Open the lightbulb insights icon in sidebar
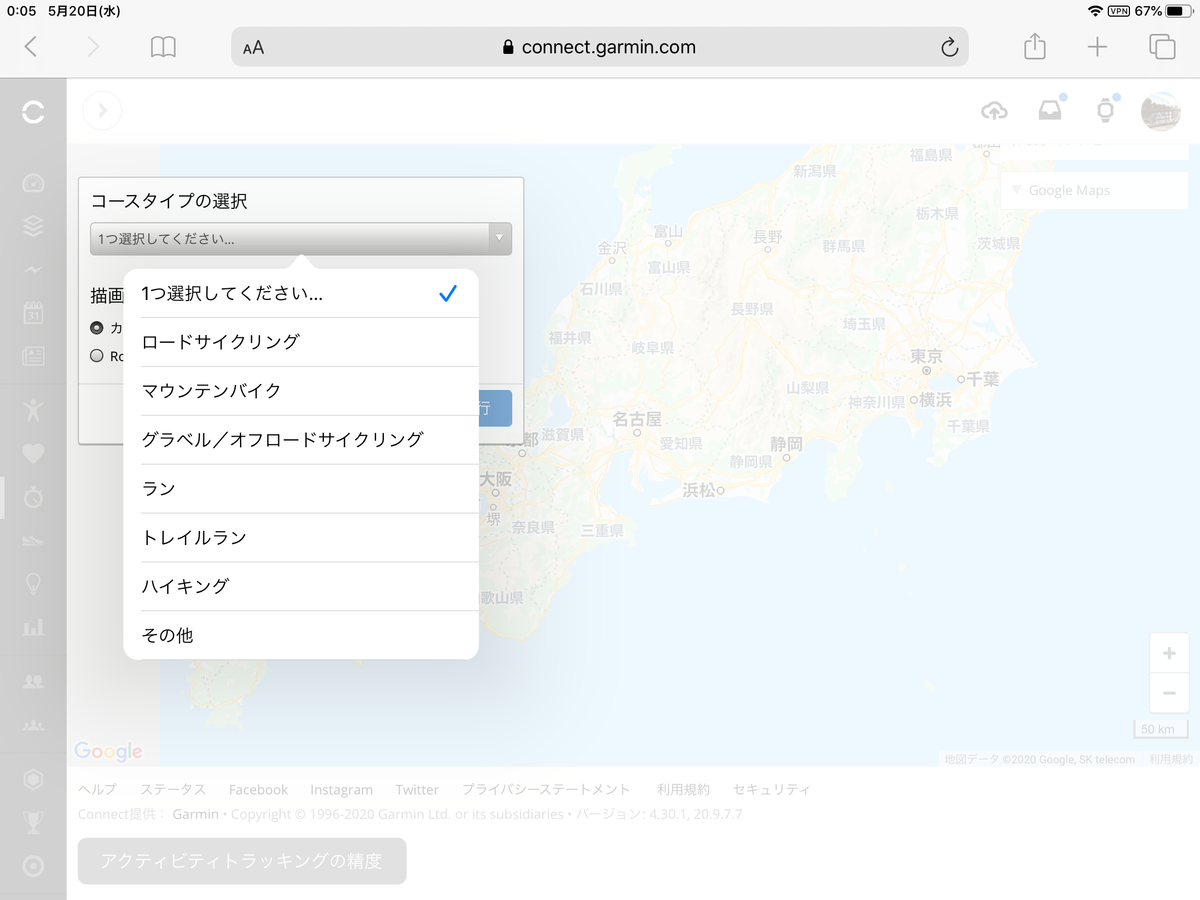The image size is (1200, 900). coord(33,583)
